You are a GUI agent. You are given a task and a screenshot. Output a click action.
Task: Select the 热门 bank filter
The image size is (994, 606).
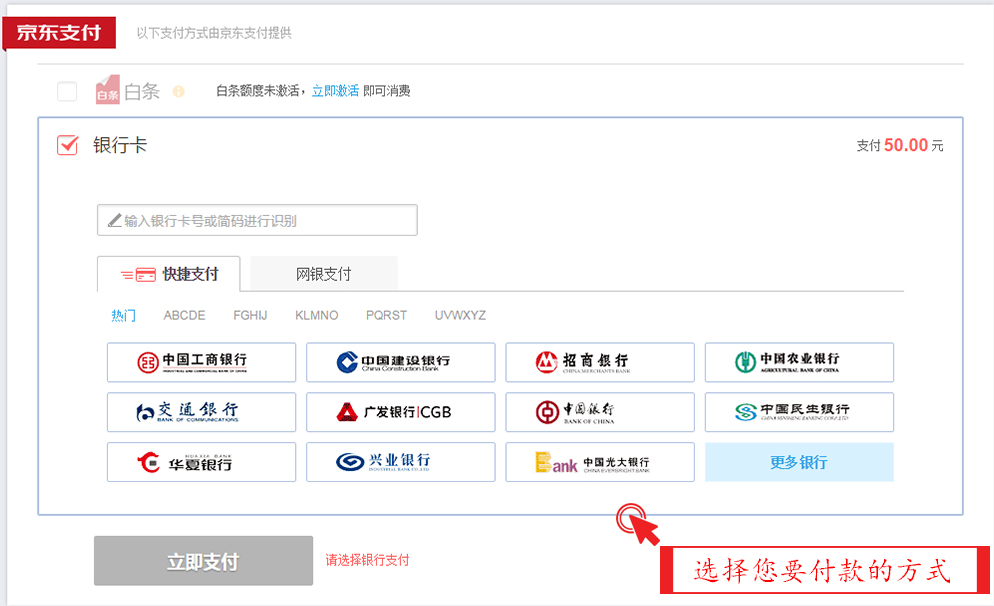[123, 315]
